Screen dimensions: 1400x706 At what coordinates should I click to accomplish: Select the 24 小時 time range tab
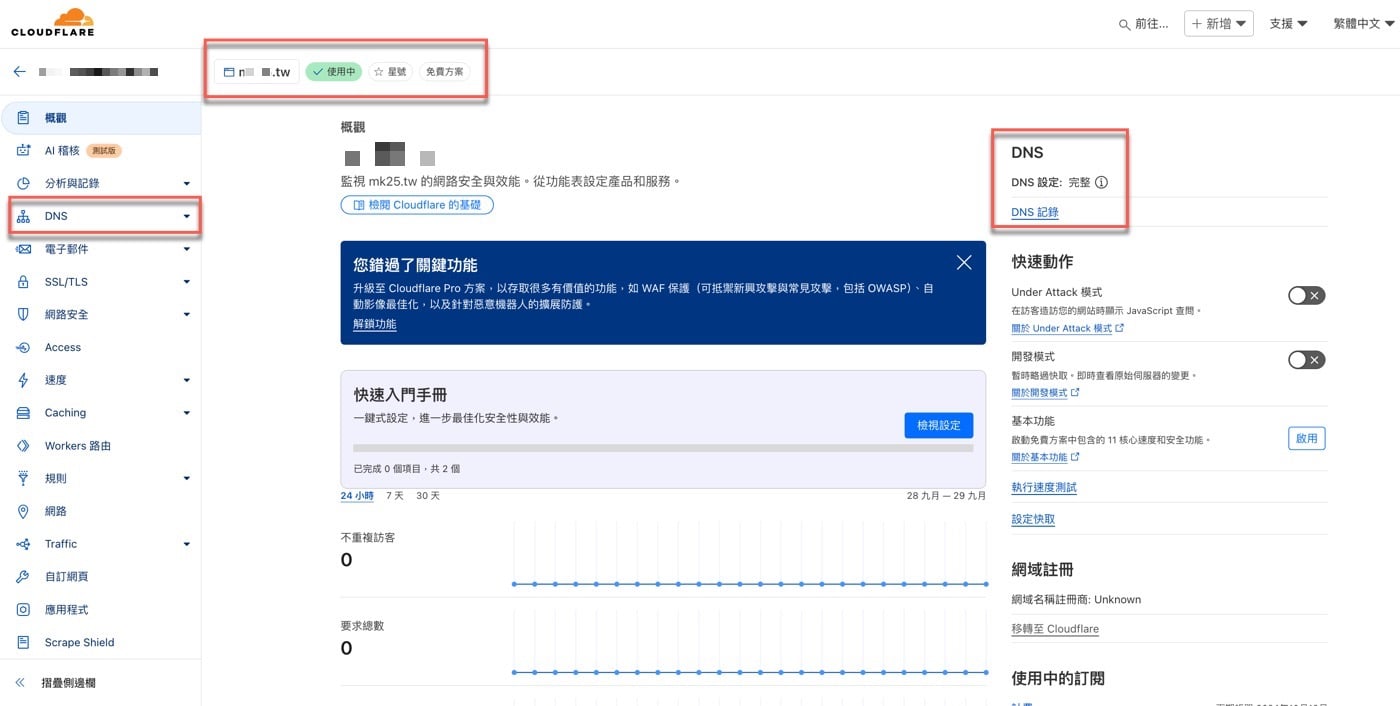coord(357,496)
